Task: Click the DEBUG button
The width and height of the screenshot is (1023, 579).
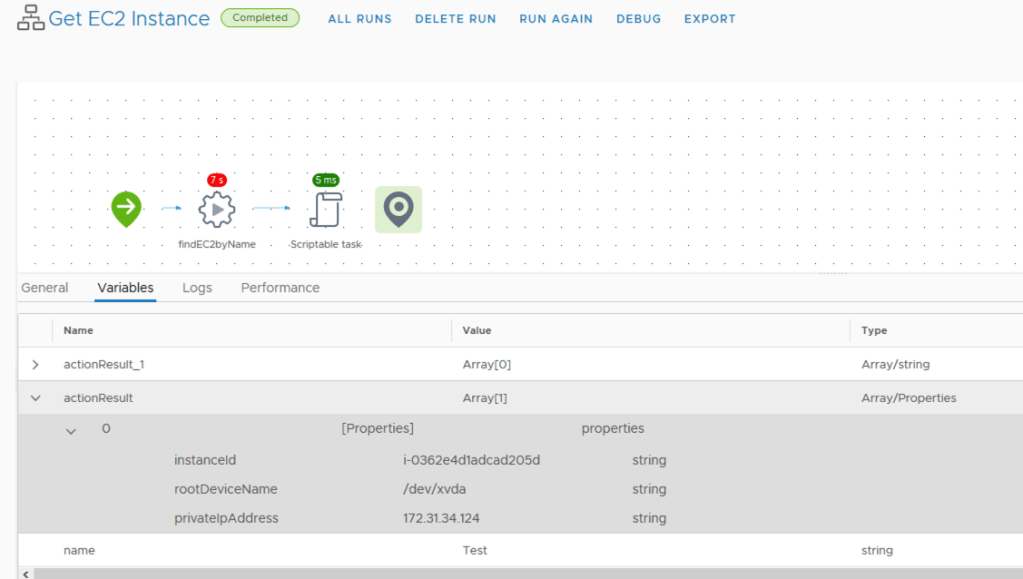Action: point(638,19)
